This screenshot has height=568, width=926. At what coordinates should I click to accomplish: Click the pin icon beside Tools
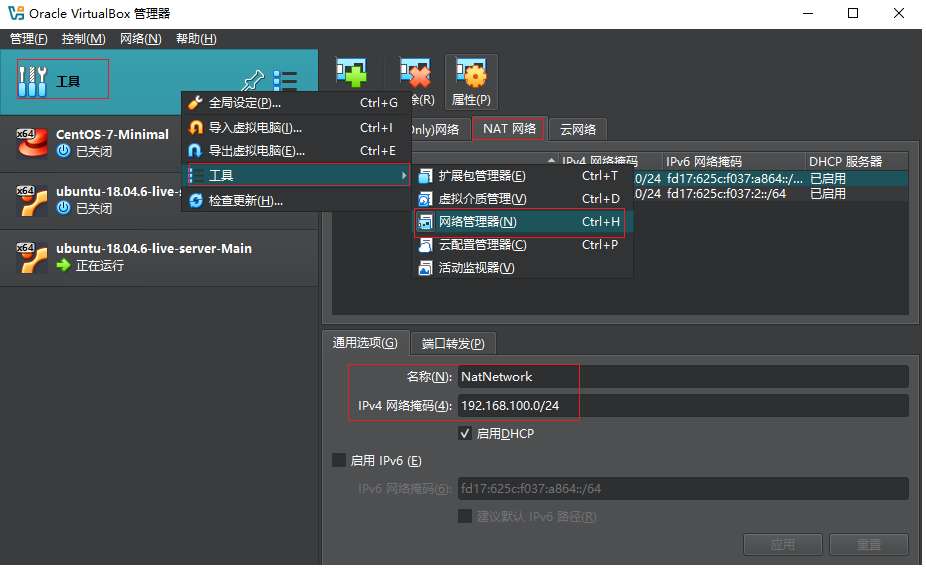(253, 81)
